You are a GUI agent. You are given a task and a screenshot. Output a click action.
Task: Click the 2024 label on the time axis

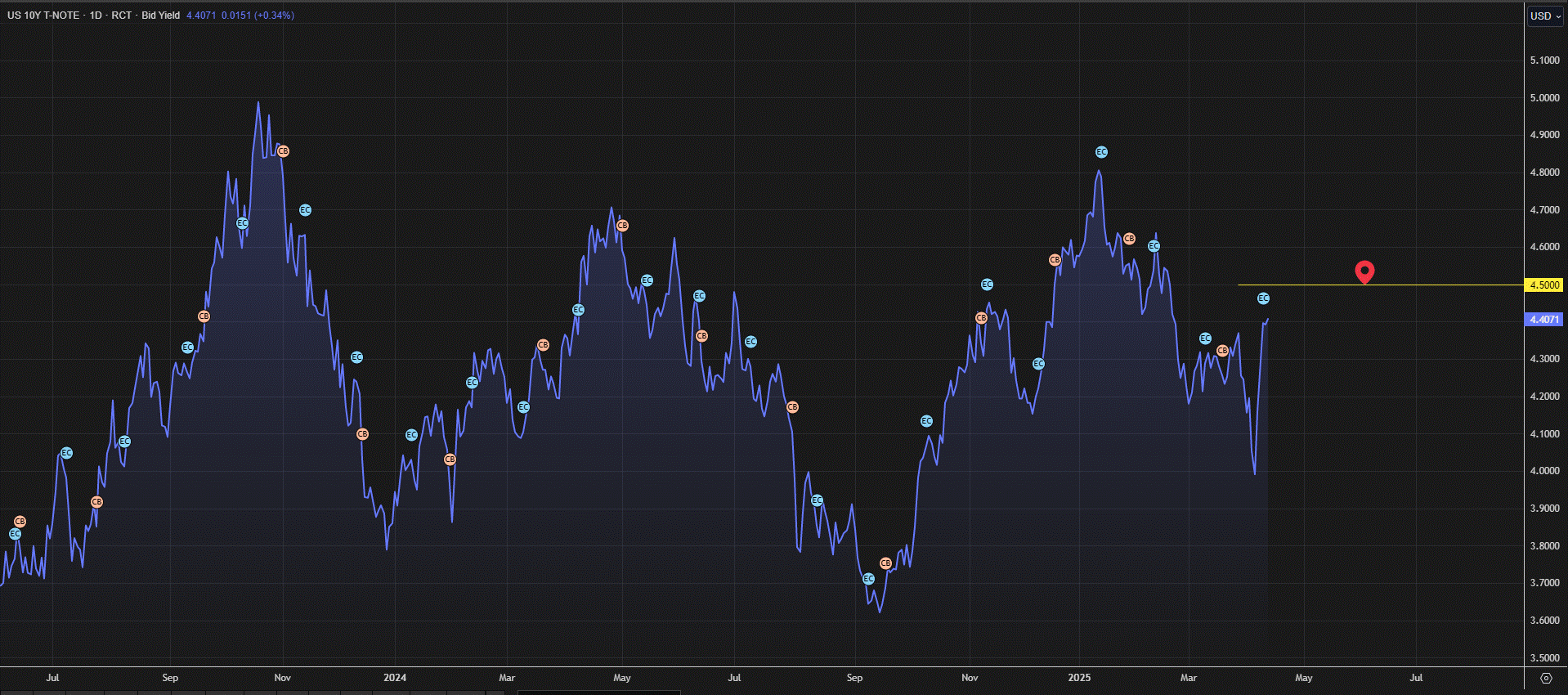pos(395,678)
